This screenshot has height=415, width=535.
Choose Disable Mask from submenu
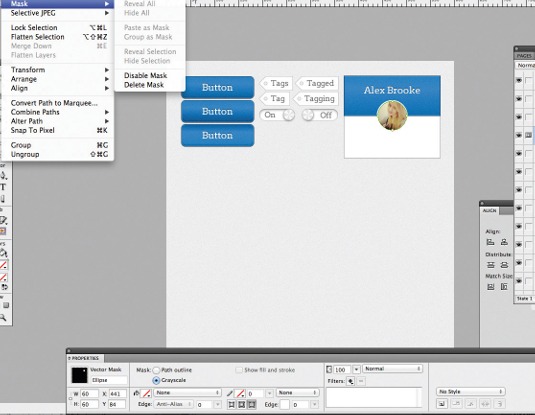[145, 75]
